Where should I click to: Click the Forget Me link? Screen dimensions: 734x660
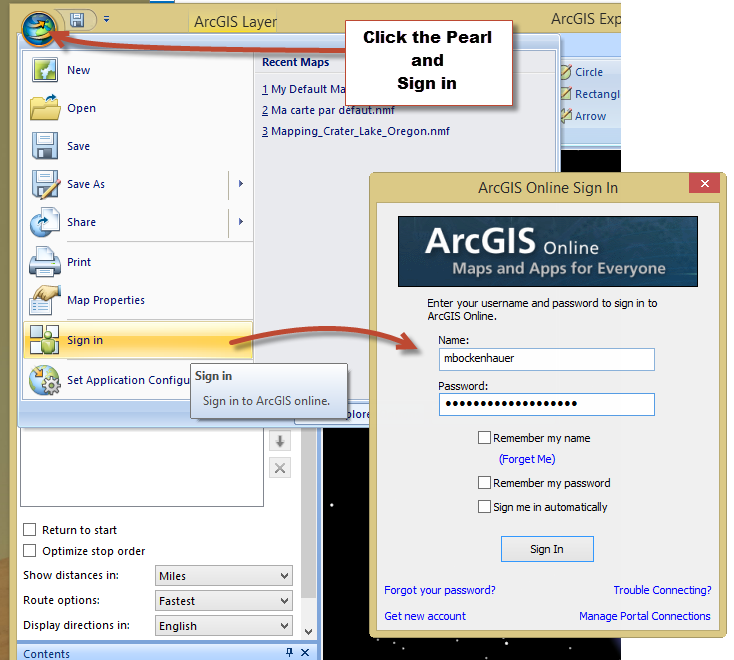tap(527, 459)
